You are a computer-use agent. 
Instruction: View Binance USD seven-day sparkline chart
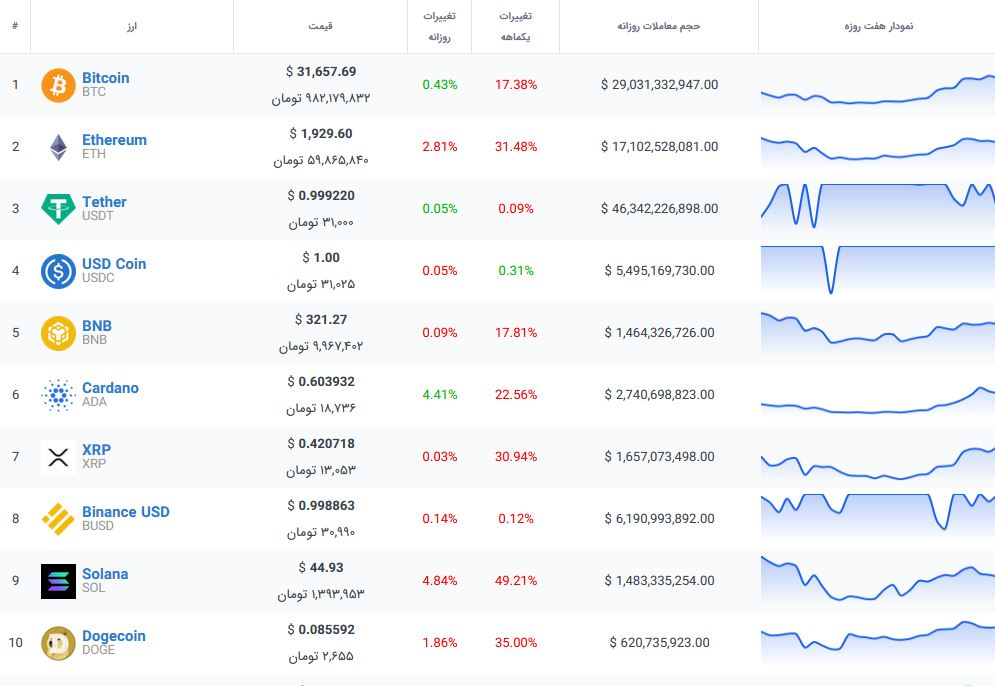click(878, 515)
